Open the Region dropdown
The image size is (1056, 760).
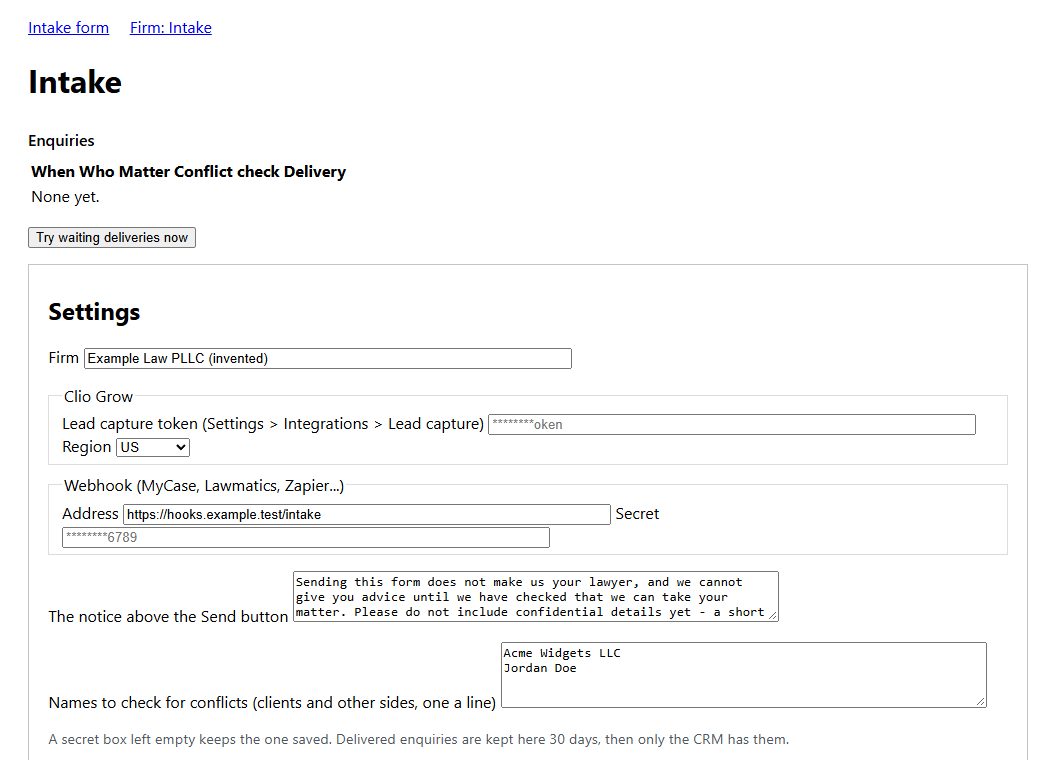153,447
